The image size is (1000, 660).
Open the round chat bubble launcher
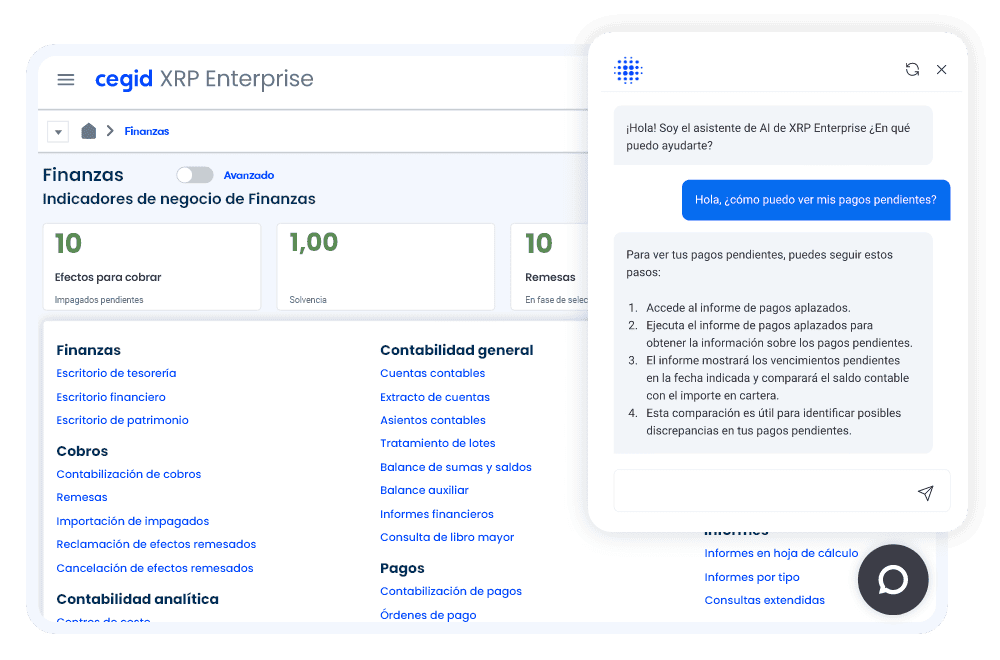click(892, 580)
